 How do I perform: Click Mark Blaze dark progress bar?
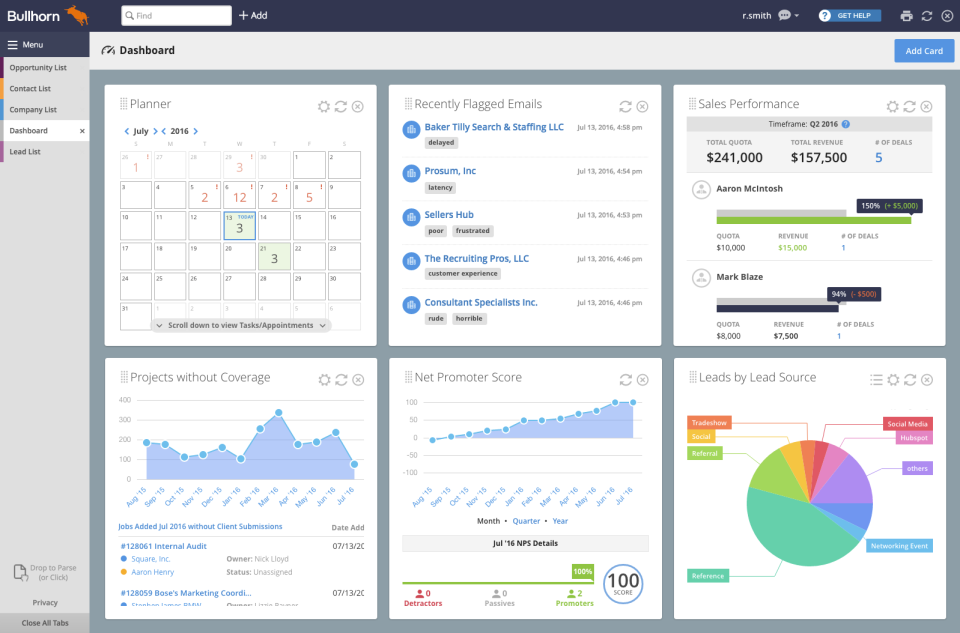pyautogui.click(x=777, y=309)
